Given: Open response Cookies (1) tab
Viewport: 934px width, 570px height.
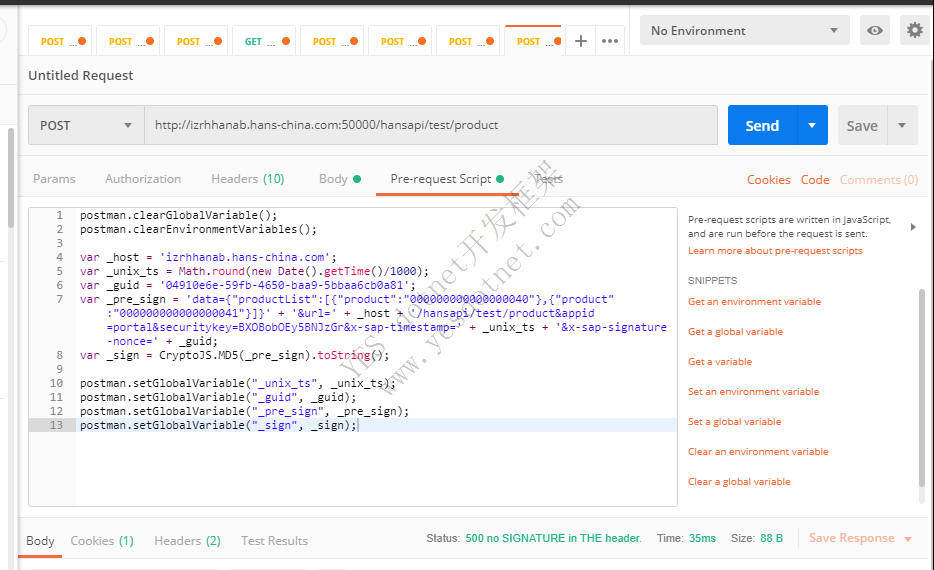Looking at the screenshot, I should point(102,541).
